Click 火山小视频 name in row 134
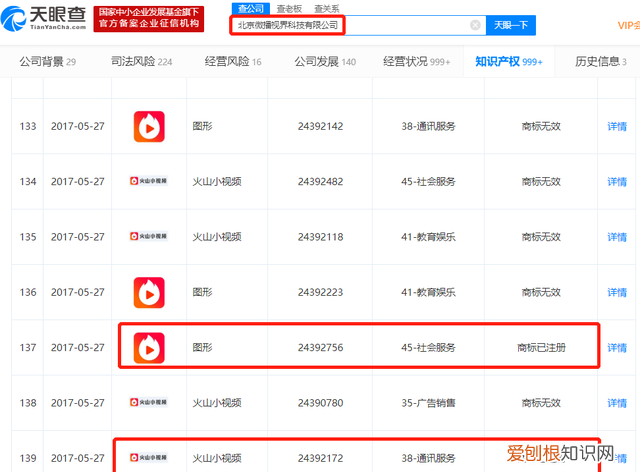Viewport: 640px width, 472px height. click(217, 182)
